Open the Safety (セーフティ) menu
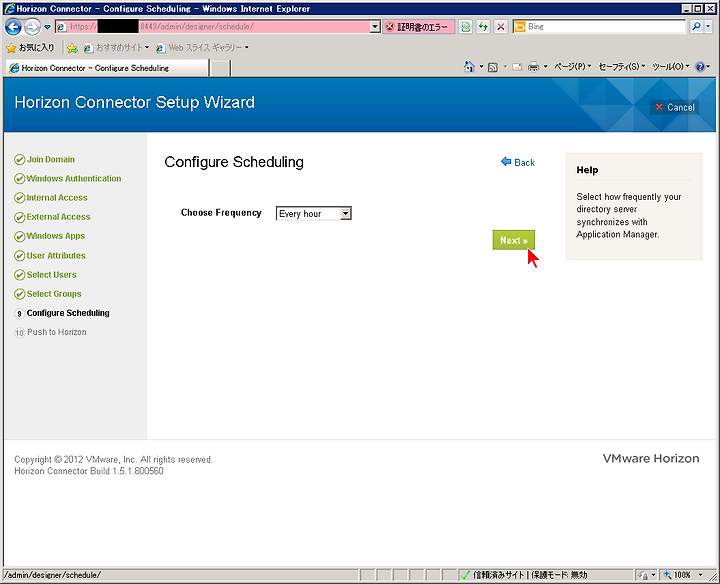 622,67
